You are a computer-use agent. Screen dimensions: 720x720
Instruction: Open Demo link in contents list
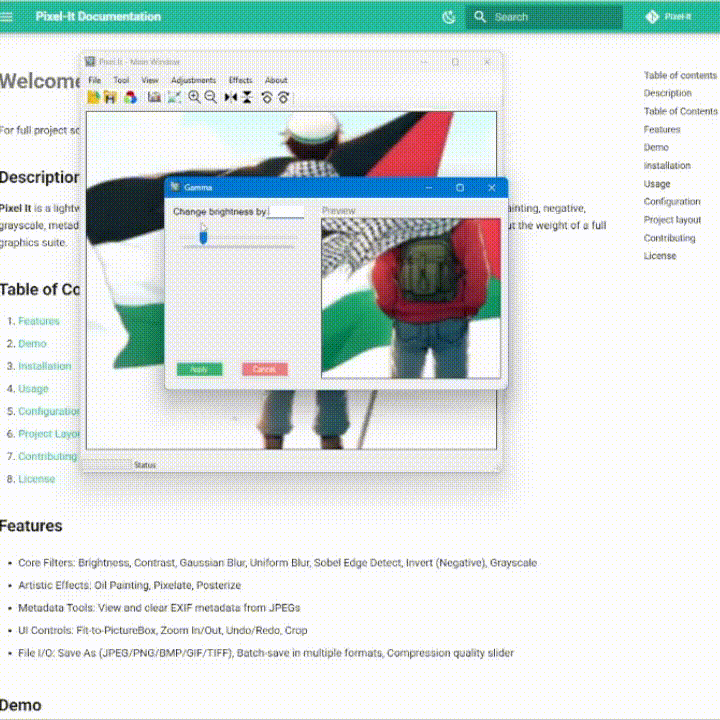pos(32,343)
